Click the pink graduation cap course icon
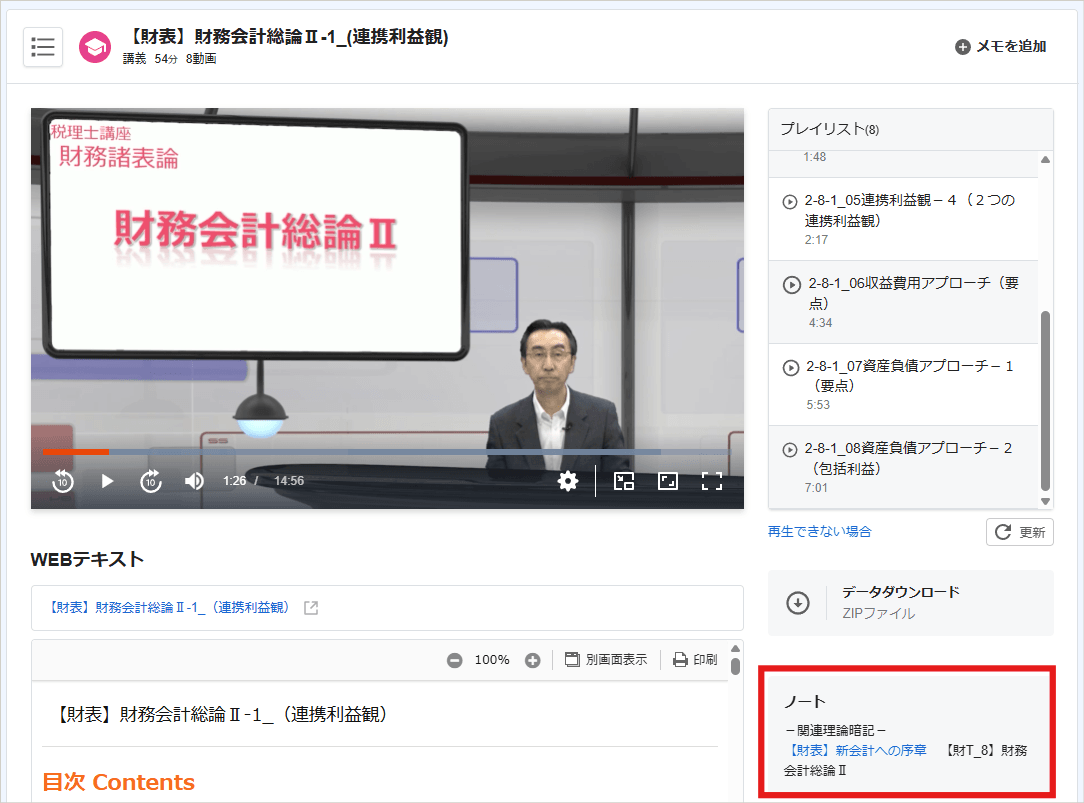Screen dimensions: 1084x803 [x=95, y=47]
